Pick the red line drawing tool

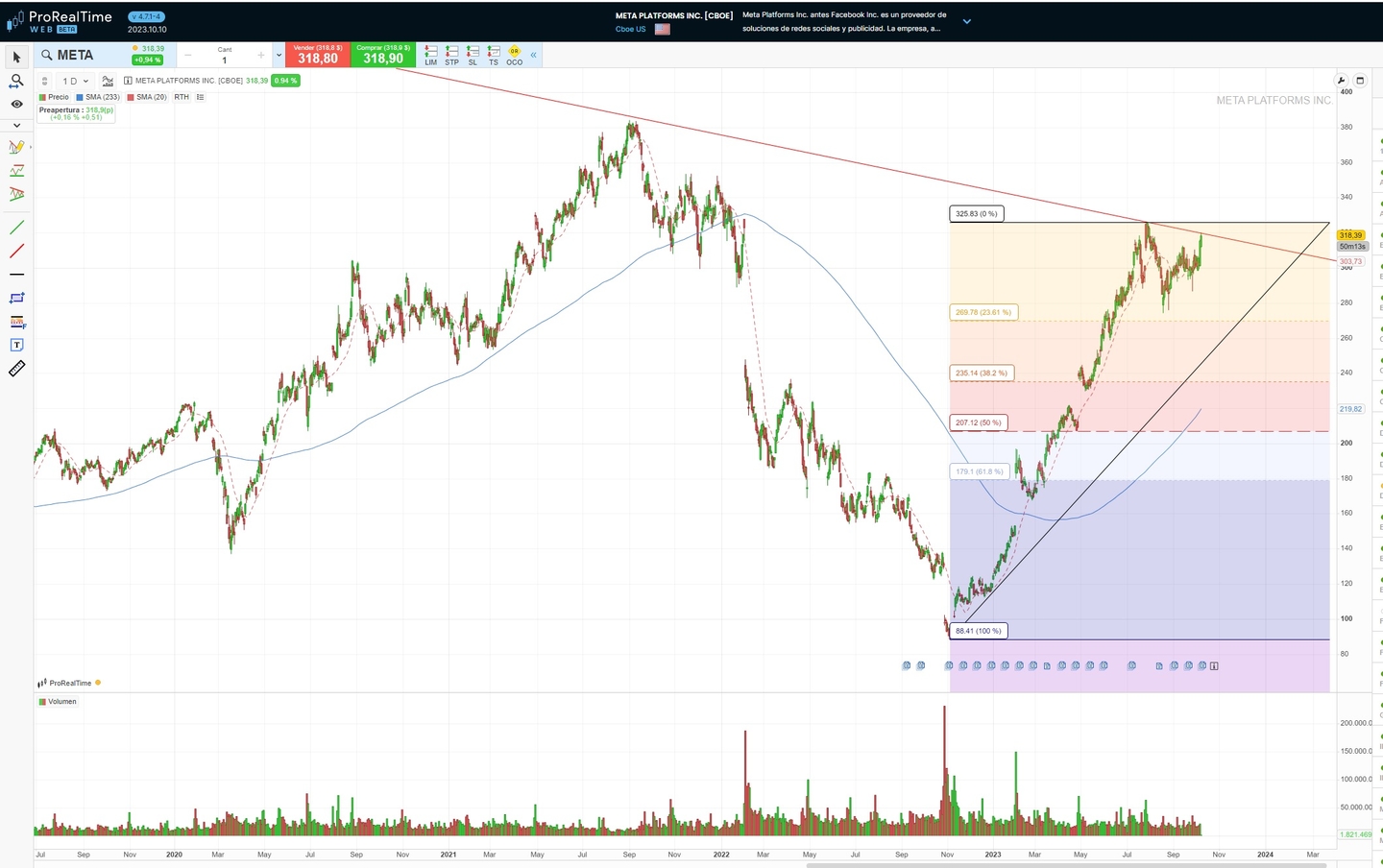pyautogui.click(x=16, y=252)
